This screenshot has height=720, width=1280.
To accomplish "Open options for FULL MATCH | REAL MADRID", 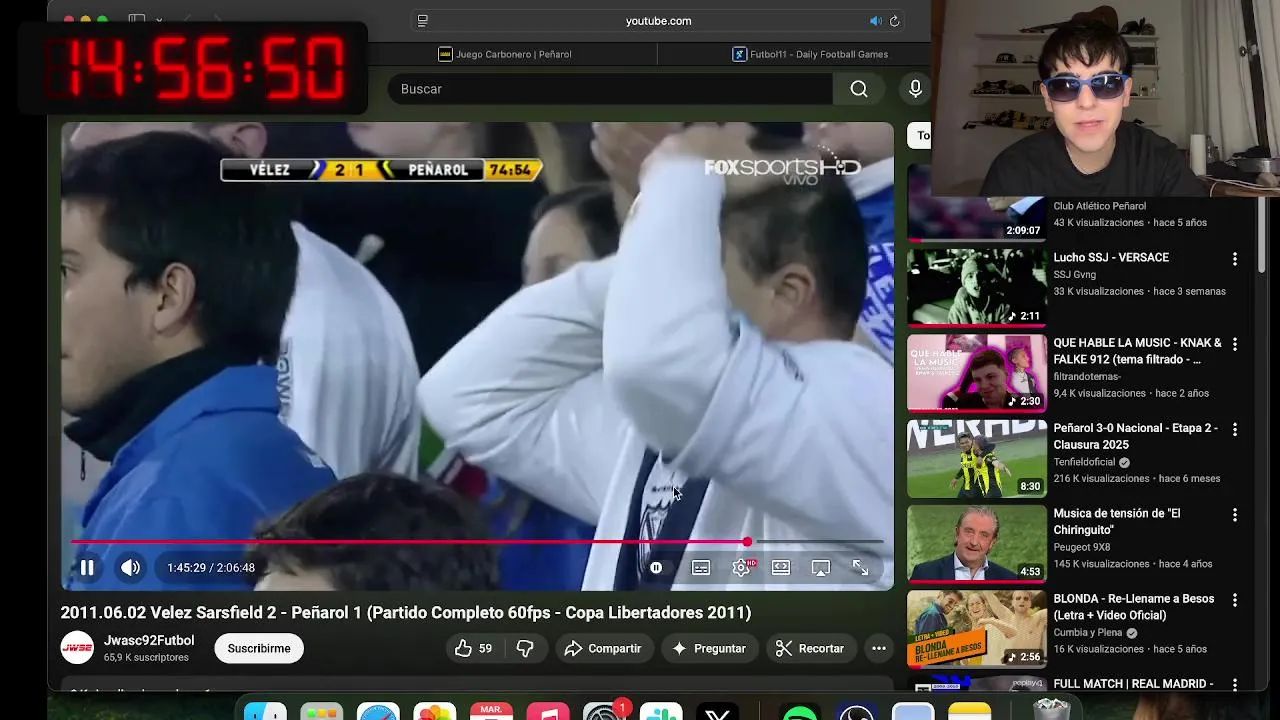I will coord(1234,685).
